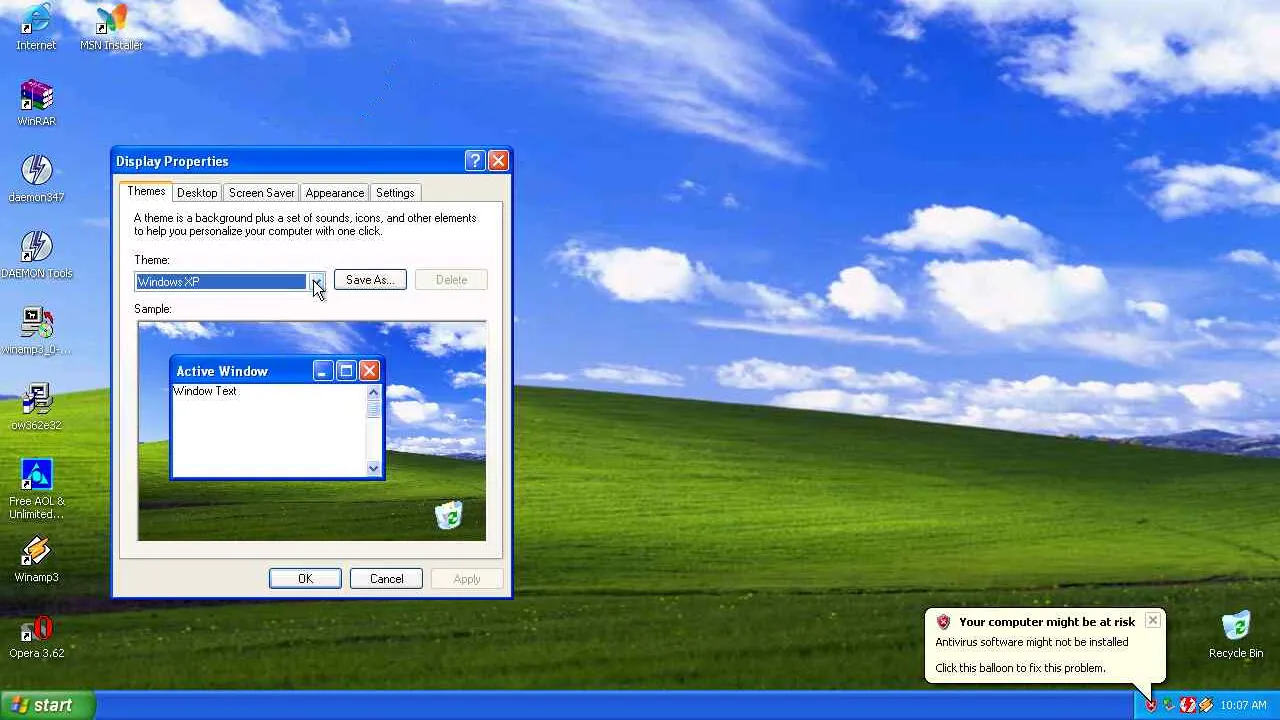Image resolution: width=1280 pixels, height=720 pixels.
Task: Open the Start menu
Action: click(48, 705)
